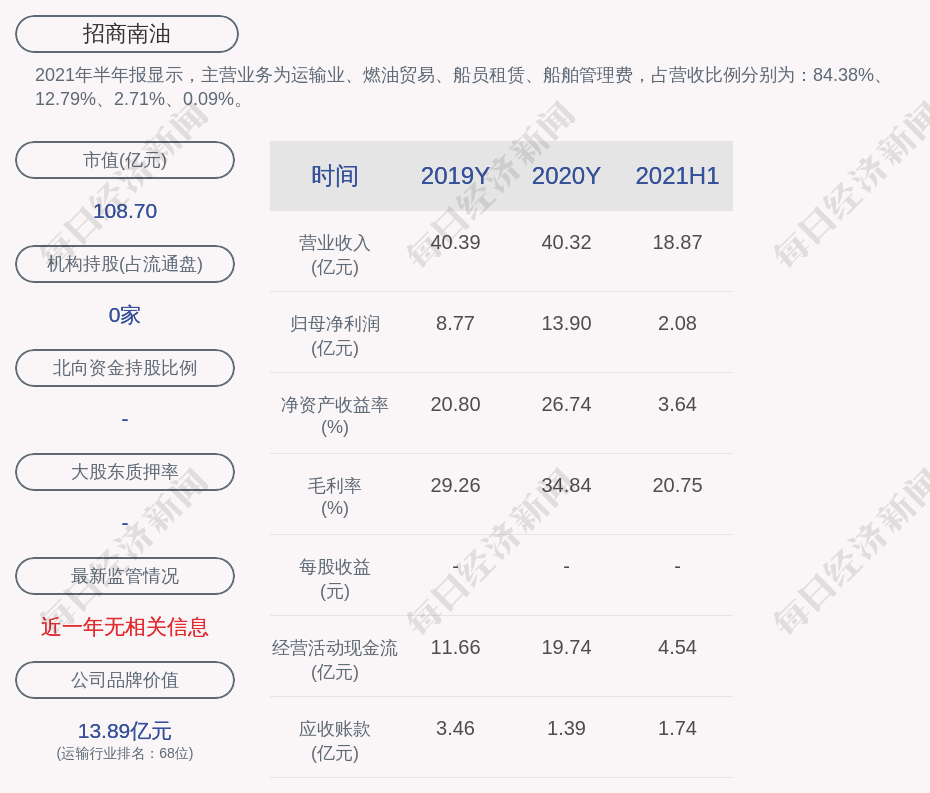Select receivables value 1.74
The height and width of the screenshot is (793, 930).
(x=677, y=728)
